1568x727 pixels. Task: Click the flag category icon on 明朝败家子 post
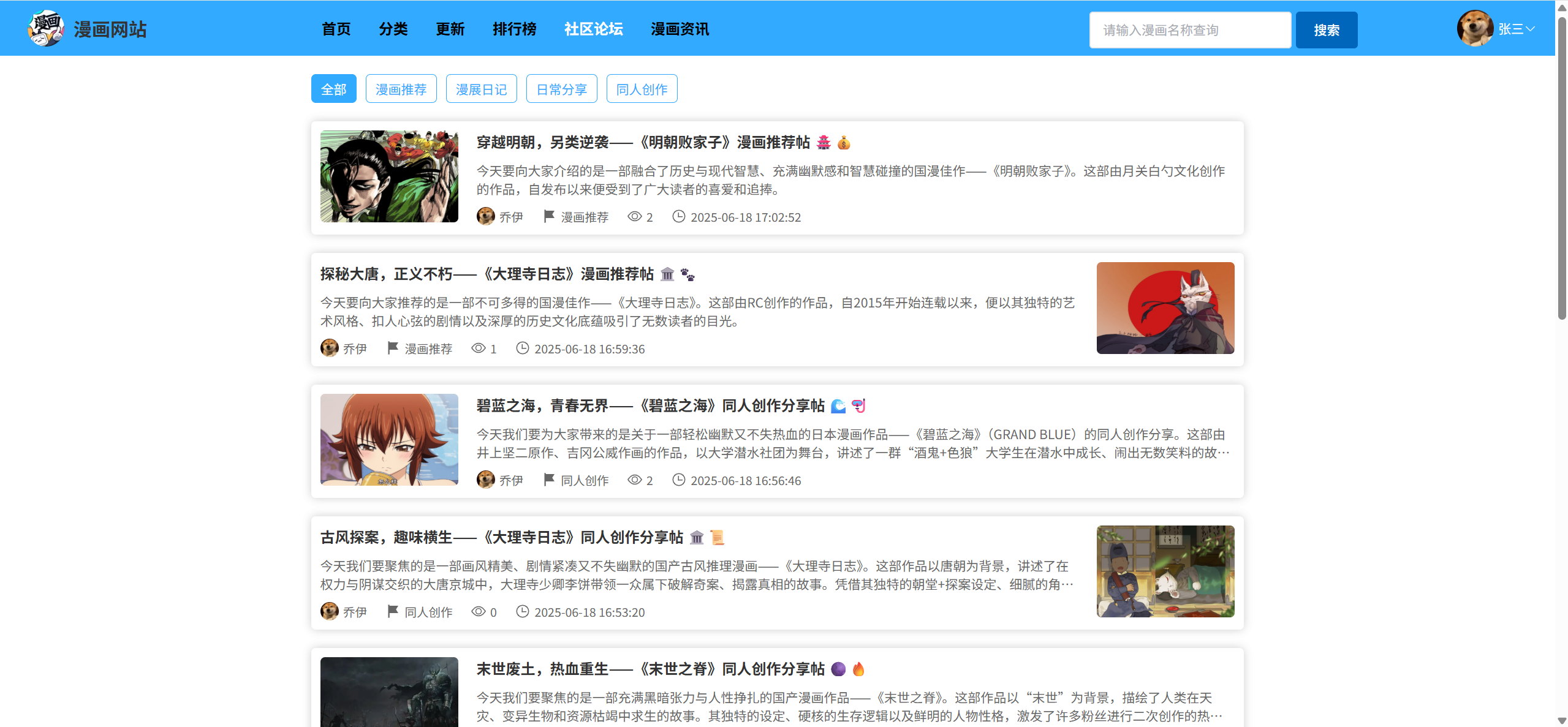point(549,216)
